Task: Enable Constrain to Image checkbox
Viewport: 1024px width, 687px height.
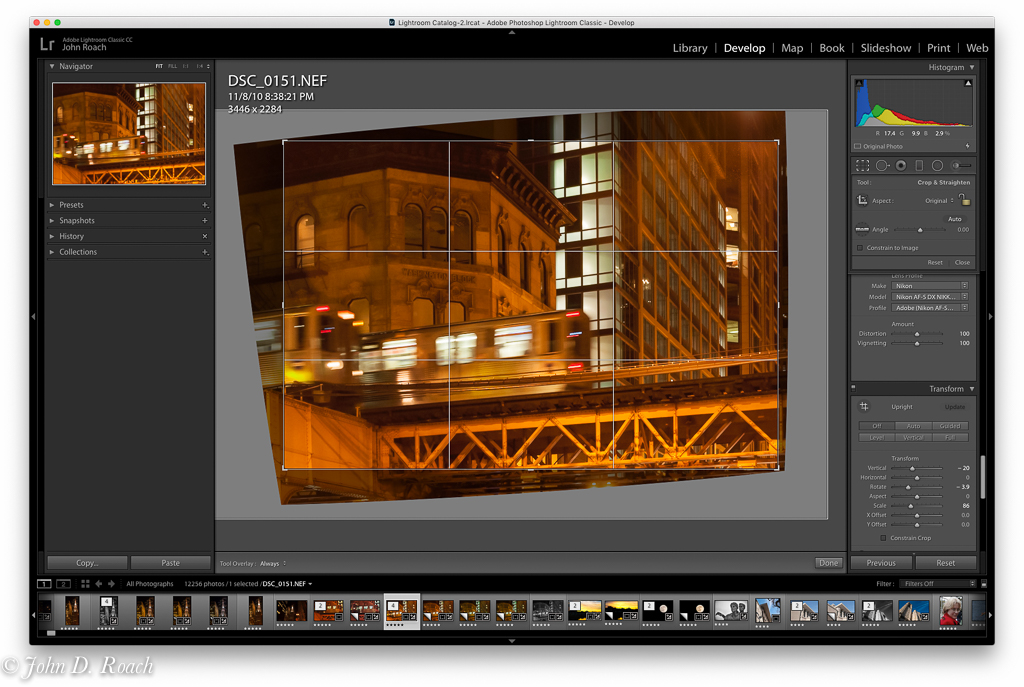Action: coord(860,248)
